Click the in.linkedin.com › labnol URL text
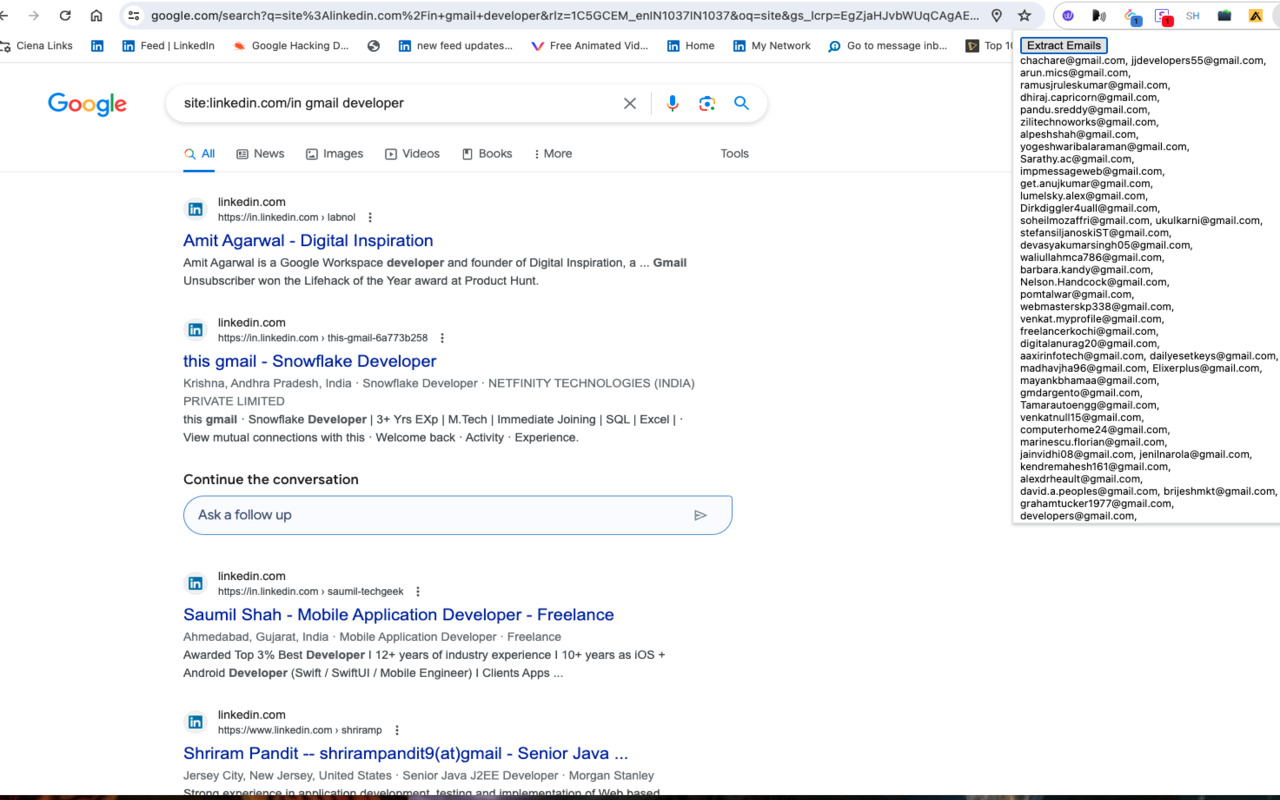1280x800 pixels. [287, 218]
